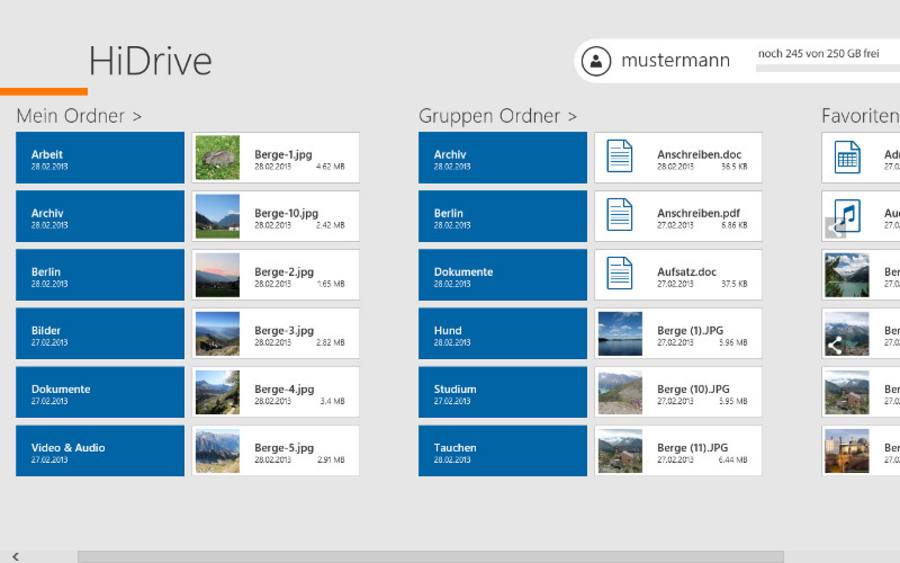Open the spreadsheet file icon in Favoriten

pos(847,157)
